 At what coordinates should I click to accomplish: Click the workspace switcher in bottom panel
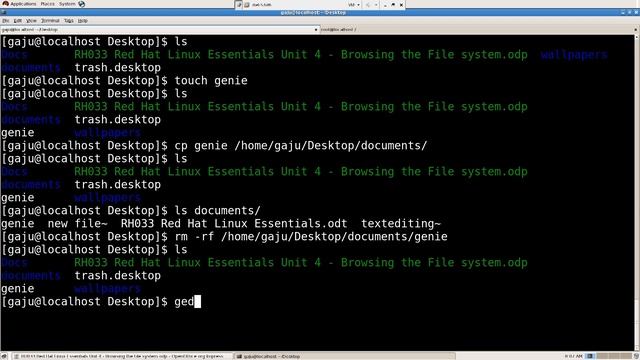click(x=610, y=356)
